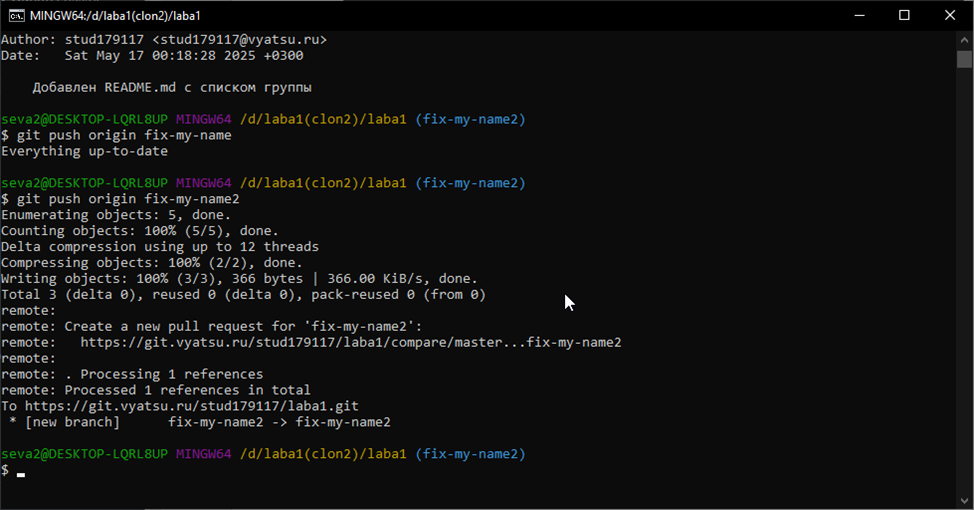The image size is (974, 510).
Task: Click the scrollbar up arrow
Action: tap(964, 39)
